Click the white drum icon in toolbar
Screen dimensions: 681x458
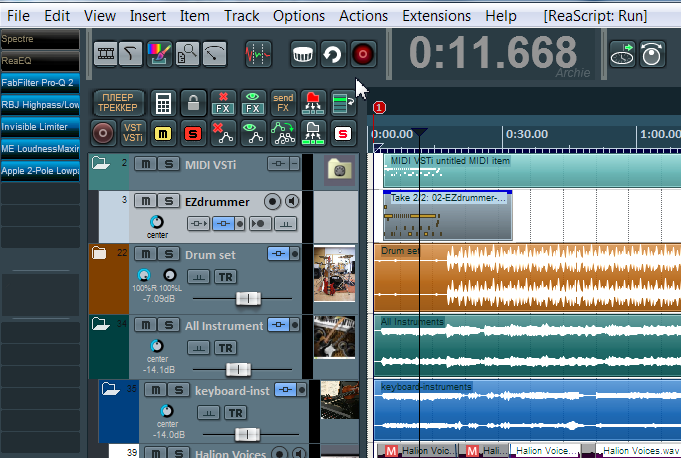coord(303,55)
